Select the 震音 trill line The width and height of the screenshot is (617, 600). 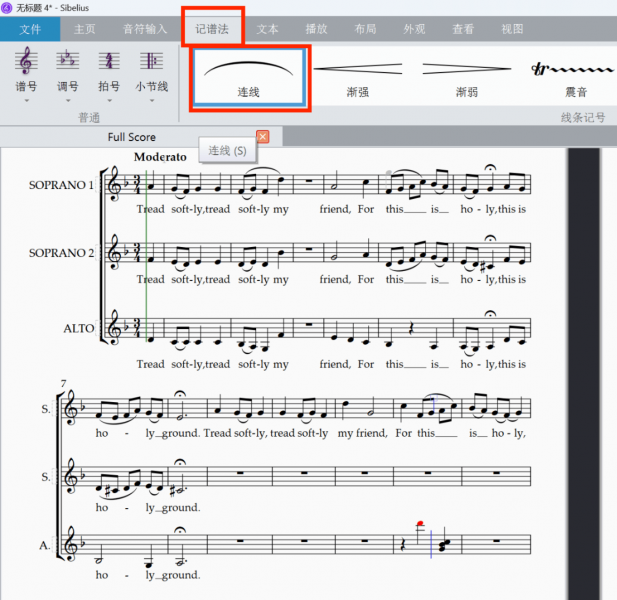(574, 78)
